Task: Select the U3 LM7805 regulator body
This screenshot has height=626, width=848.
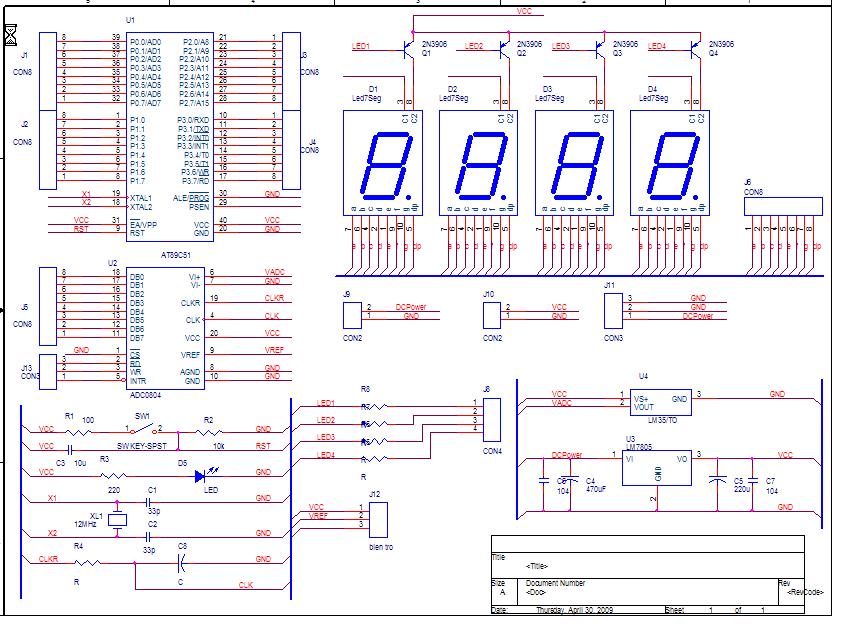Action: click(x=657, y=468)
